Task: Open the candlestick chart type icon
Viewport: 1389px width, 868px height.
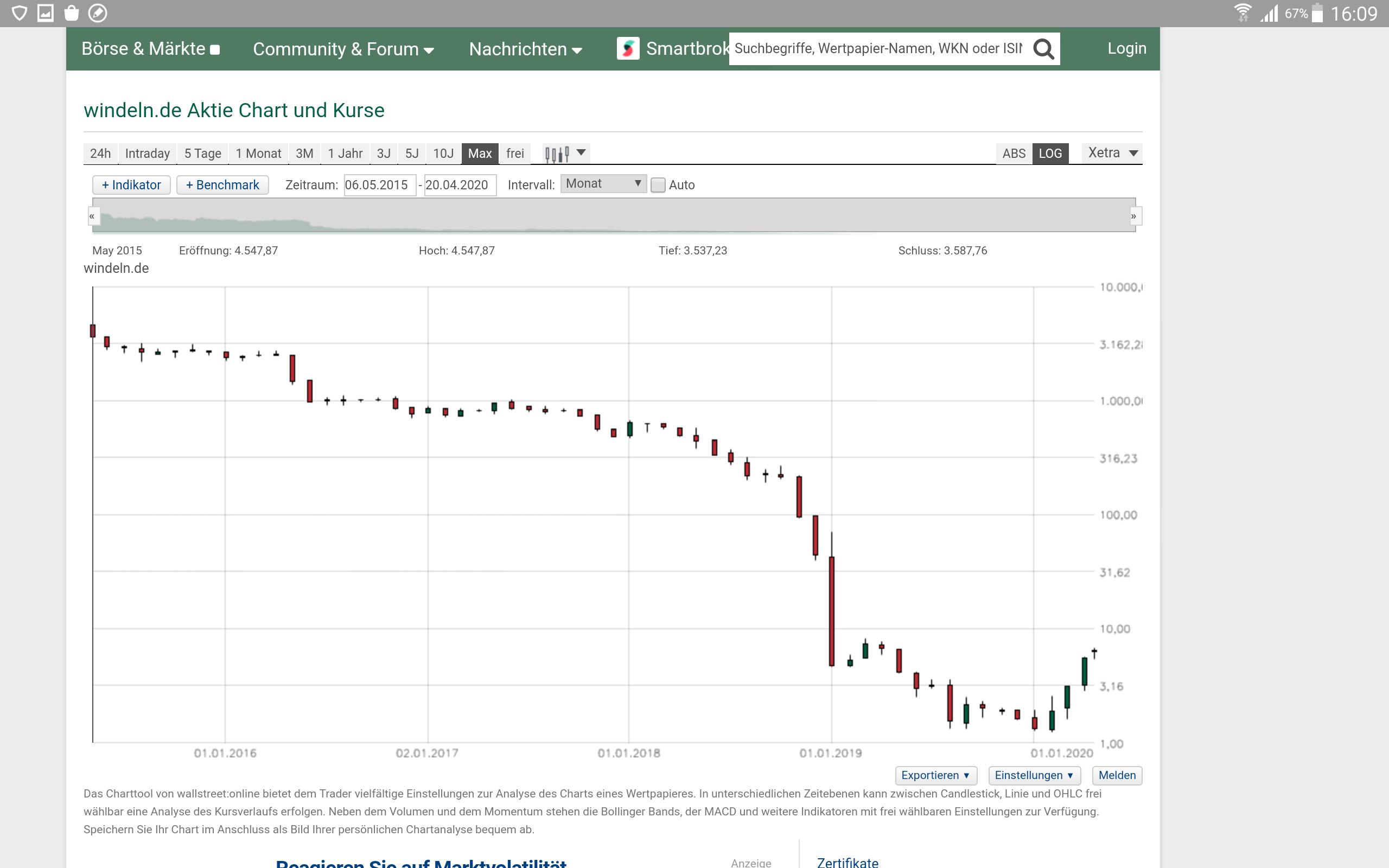Action: [557, 154]
